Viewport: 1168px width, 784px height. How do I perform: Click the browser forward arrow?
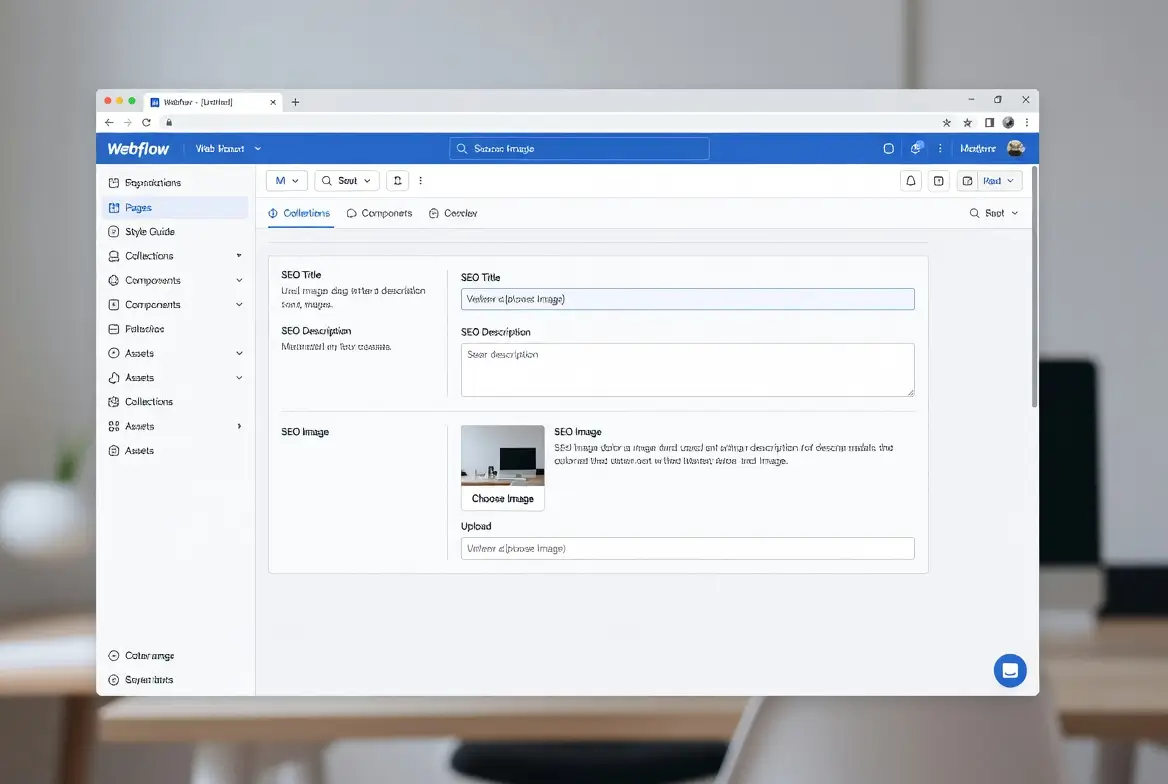(128, 122)
